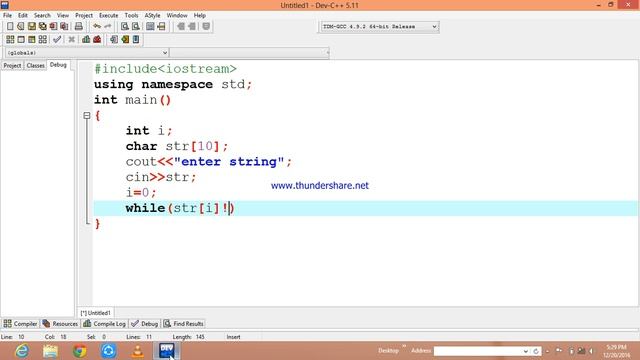Image resolution: width=640 pixels, height=360 pixels.
Task: Open the Search menu
Action: [x=42, y=16]
